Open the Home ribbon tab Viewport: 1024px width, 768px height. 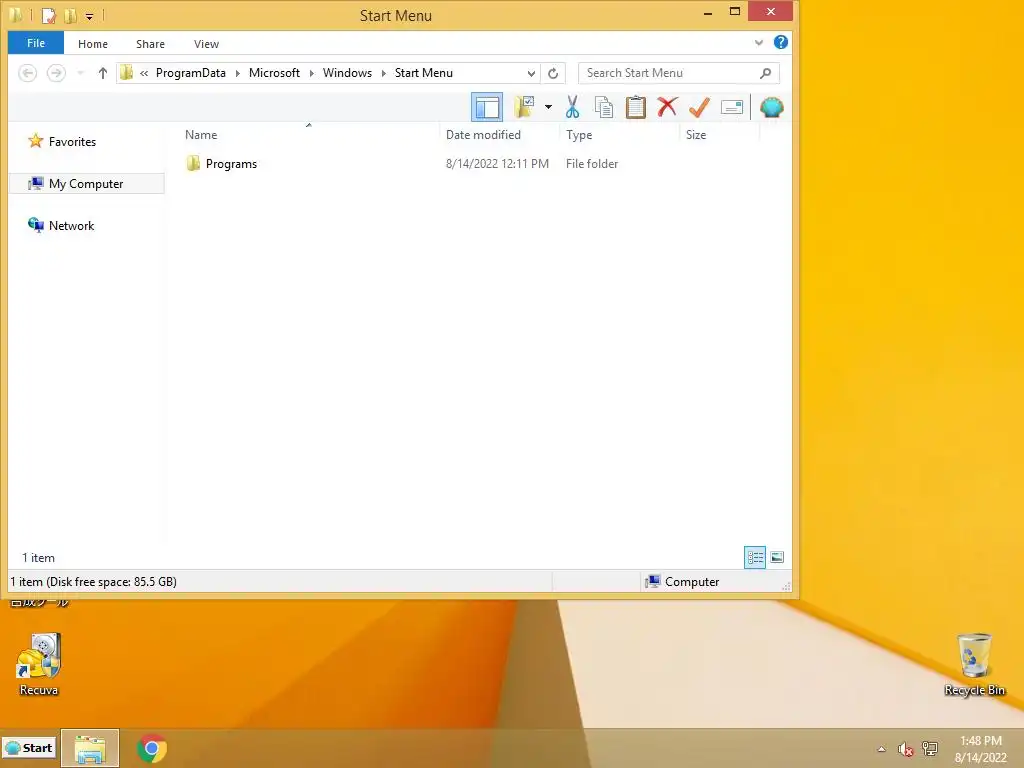click(93, 44)
